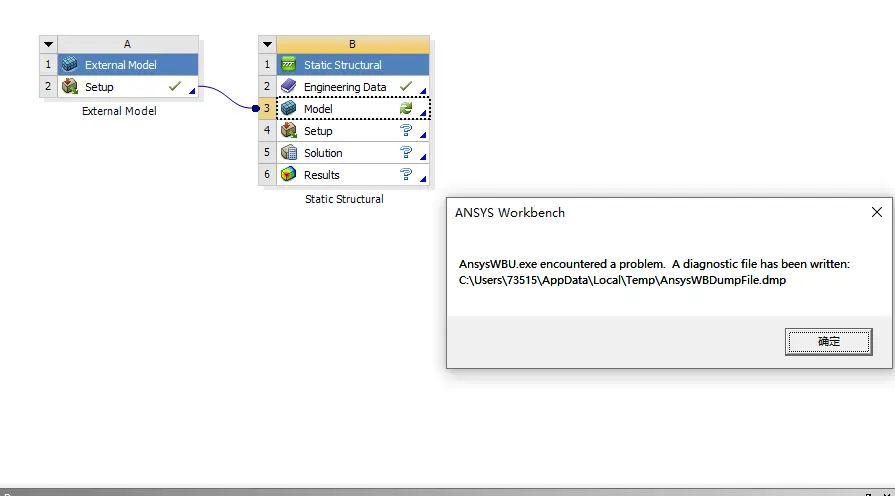Click the blue corner triangle on A2 Setup
This screenshot has height=496, width=895.
(x=193, y=91)
